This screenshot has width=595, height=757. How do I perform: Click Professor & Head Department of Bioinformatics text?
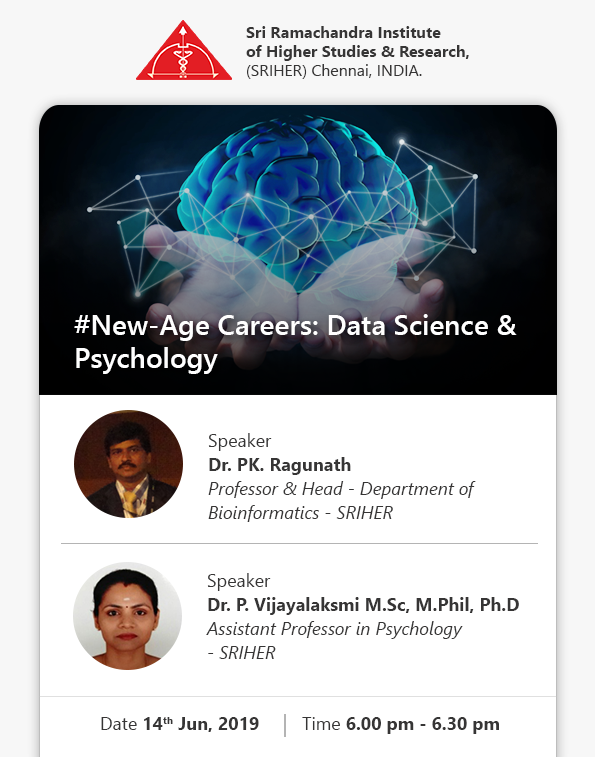click(x=340, y=501)
